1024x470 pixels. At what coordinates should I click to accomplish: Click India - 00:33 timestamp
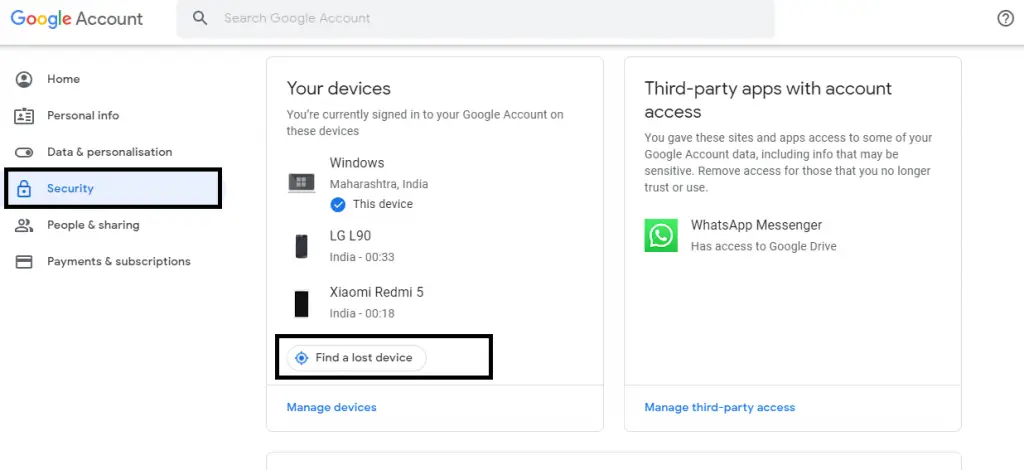[x=362, y=257]
